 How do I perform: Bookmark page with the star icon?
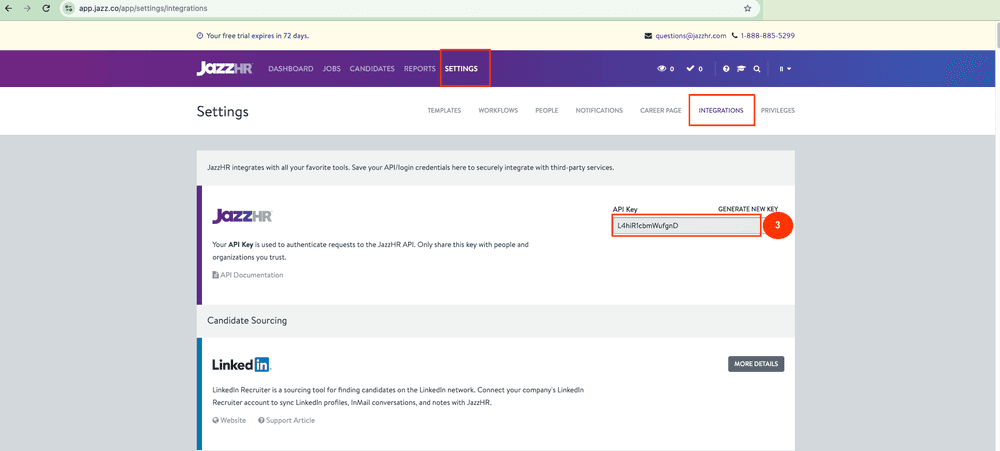(x=747, y=9)
